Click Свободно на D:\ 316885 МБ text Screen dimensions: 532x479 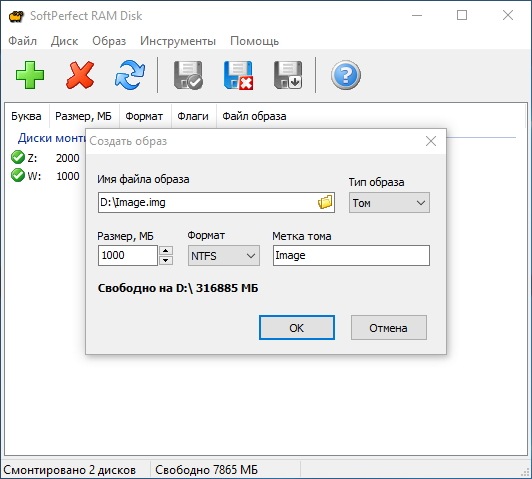click(x=178, y=288)
